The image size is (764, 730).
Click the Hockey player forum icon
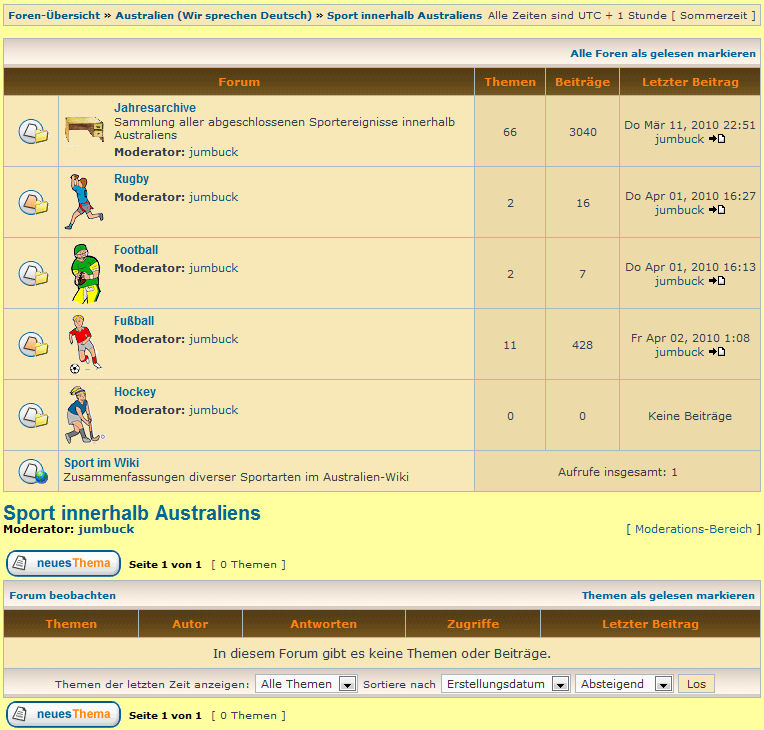click(84, 415)
